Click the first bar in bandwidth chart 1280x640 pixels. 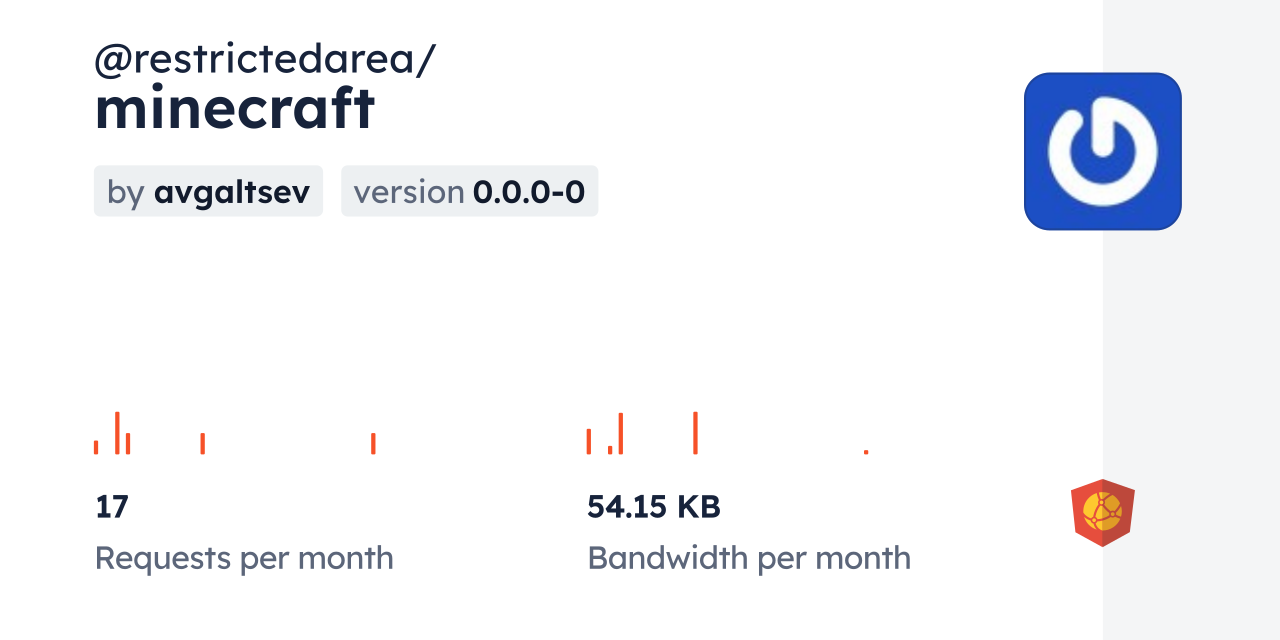[x=589, y=441]
